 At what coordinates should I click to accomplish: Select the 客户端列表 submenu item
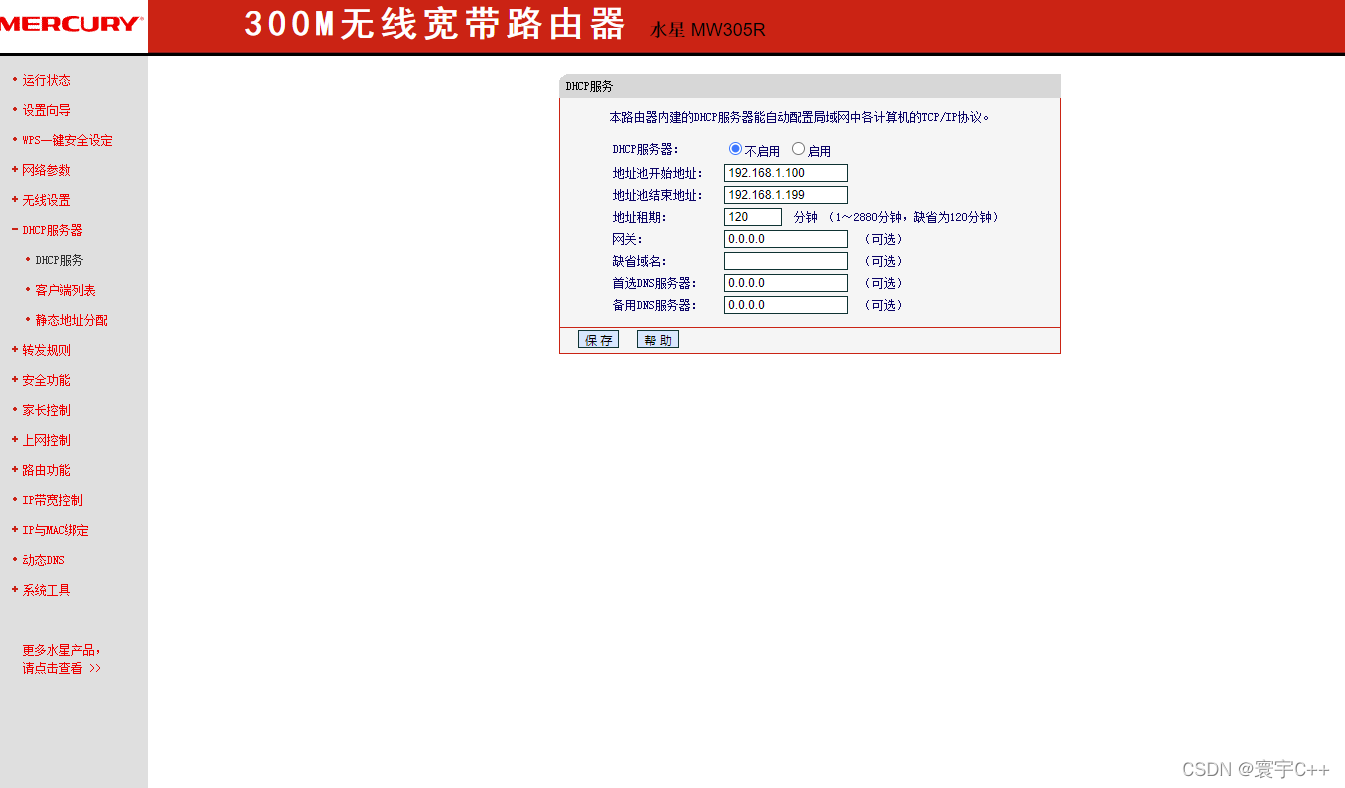pyautogui.click(x=65, y=290)
